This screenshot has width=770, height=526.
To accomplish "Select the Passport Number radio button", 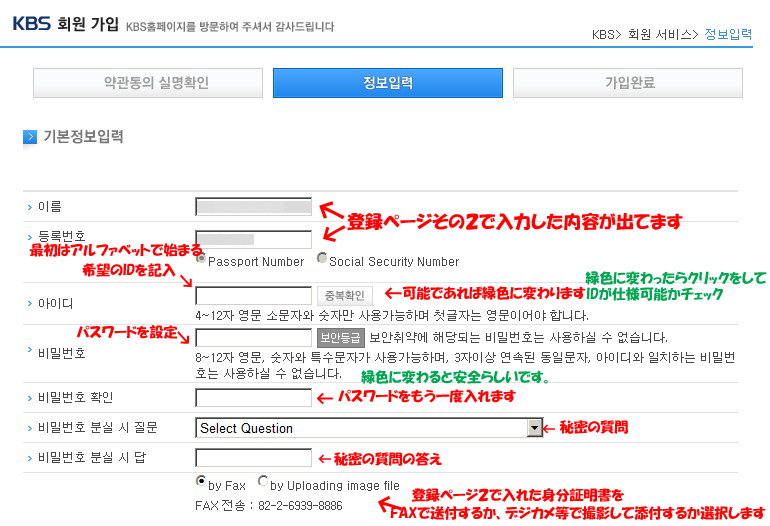I will [x=201, y=258].
